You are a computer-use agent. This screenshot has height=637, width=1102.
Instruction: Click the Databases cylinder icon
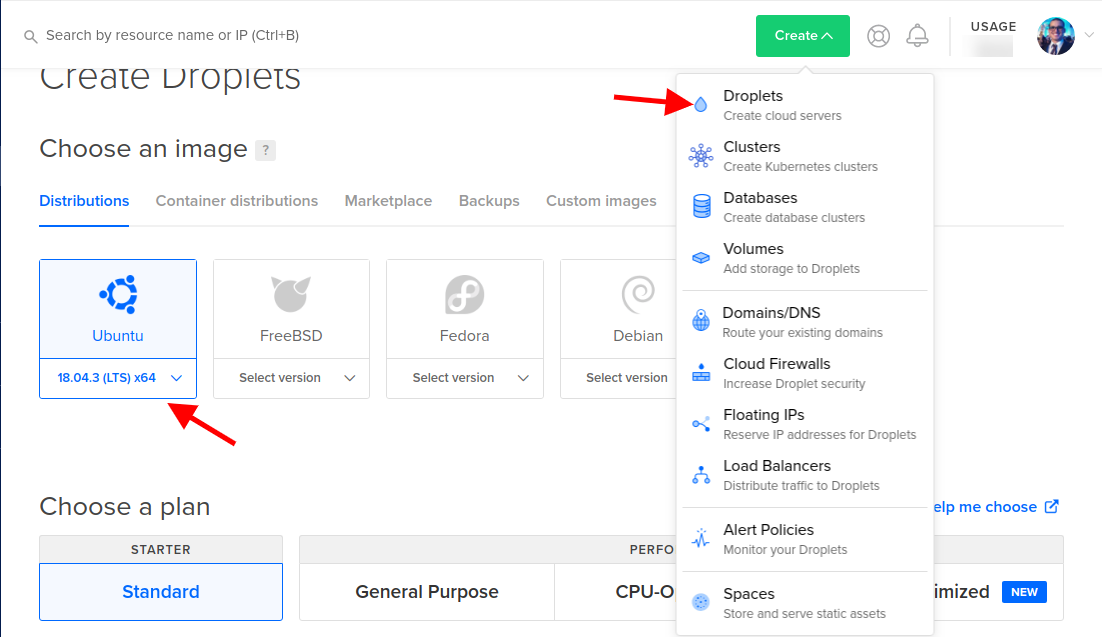701,207
